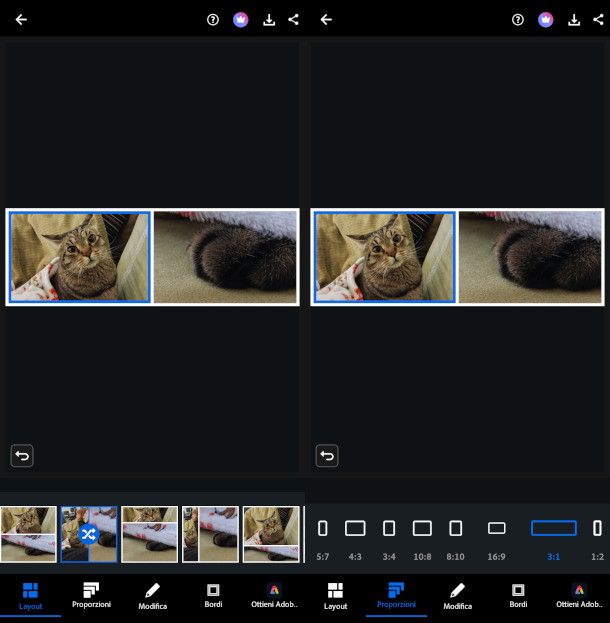This screenshot has height=623, width=610.
Task: Tap Ottieni Adob.. on right screen
Action: (579, 596)
